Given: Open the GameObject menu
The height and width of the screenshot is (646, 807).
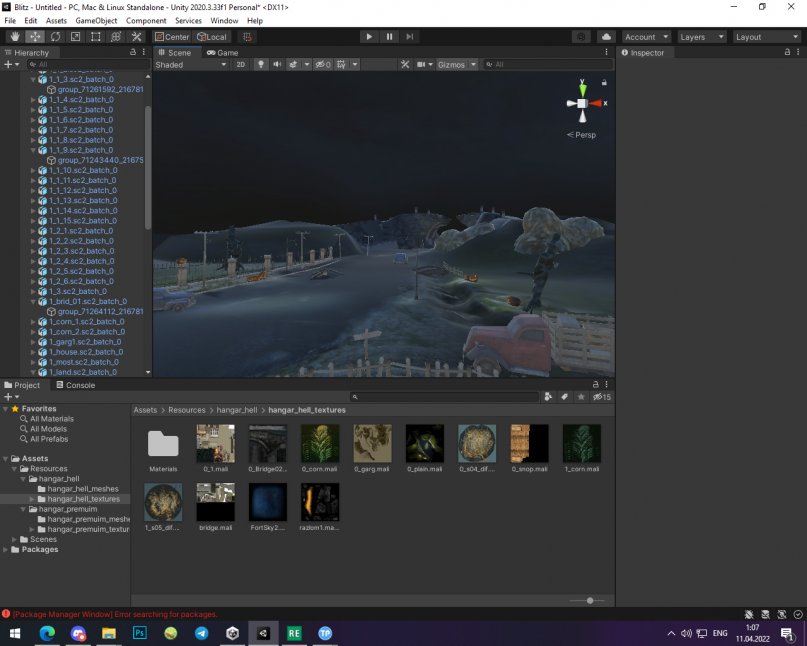Looking at the screenshot, I should [x=97, y=20].
